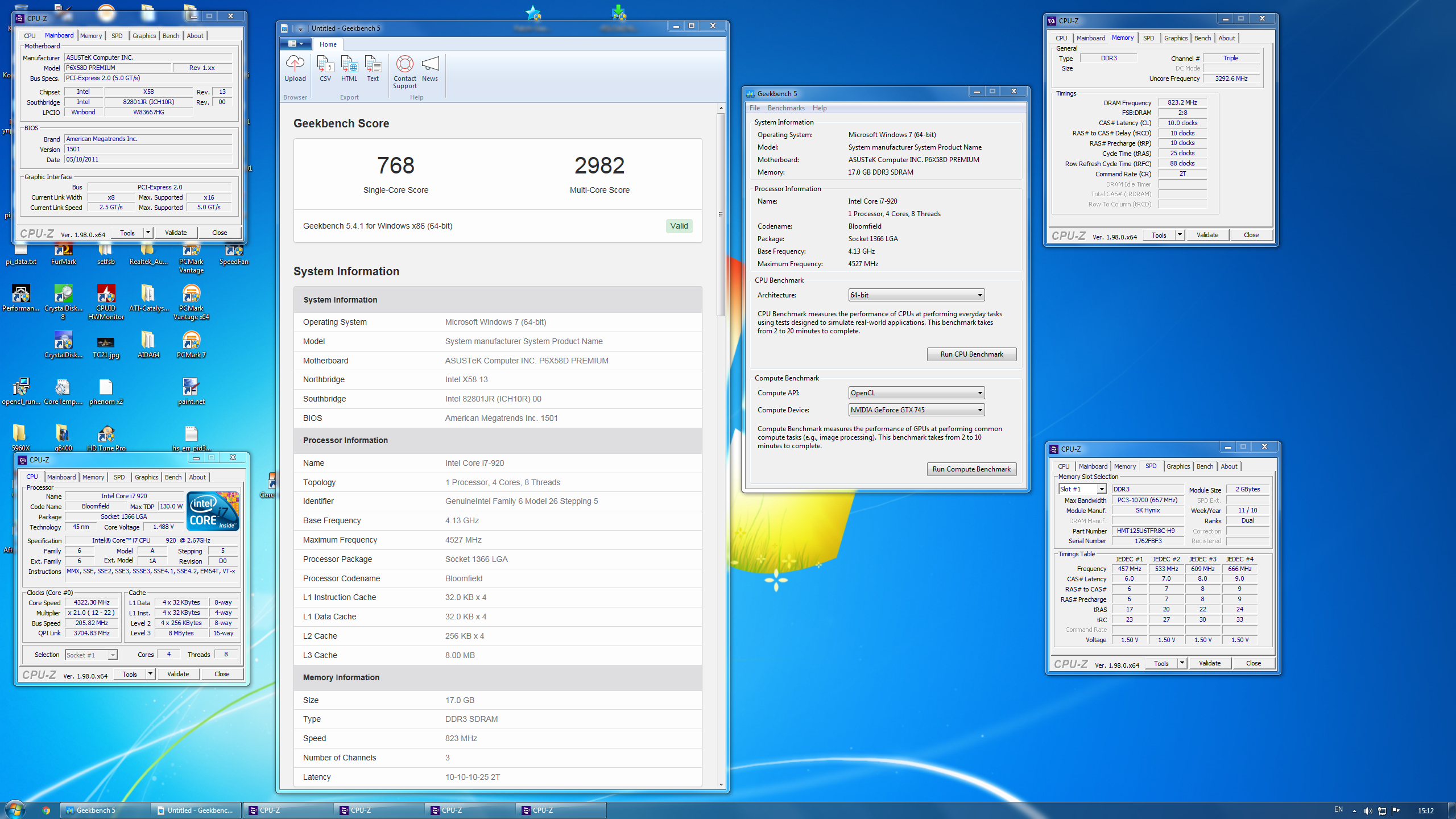
Task: Open the phenom x2 desktop file
Action: click(x=106, y=392)
